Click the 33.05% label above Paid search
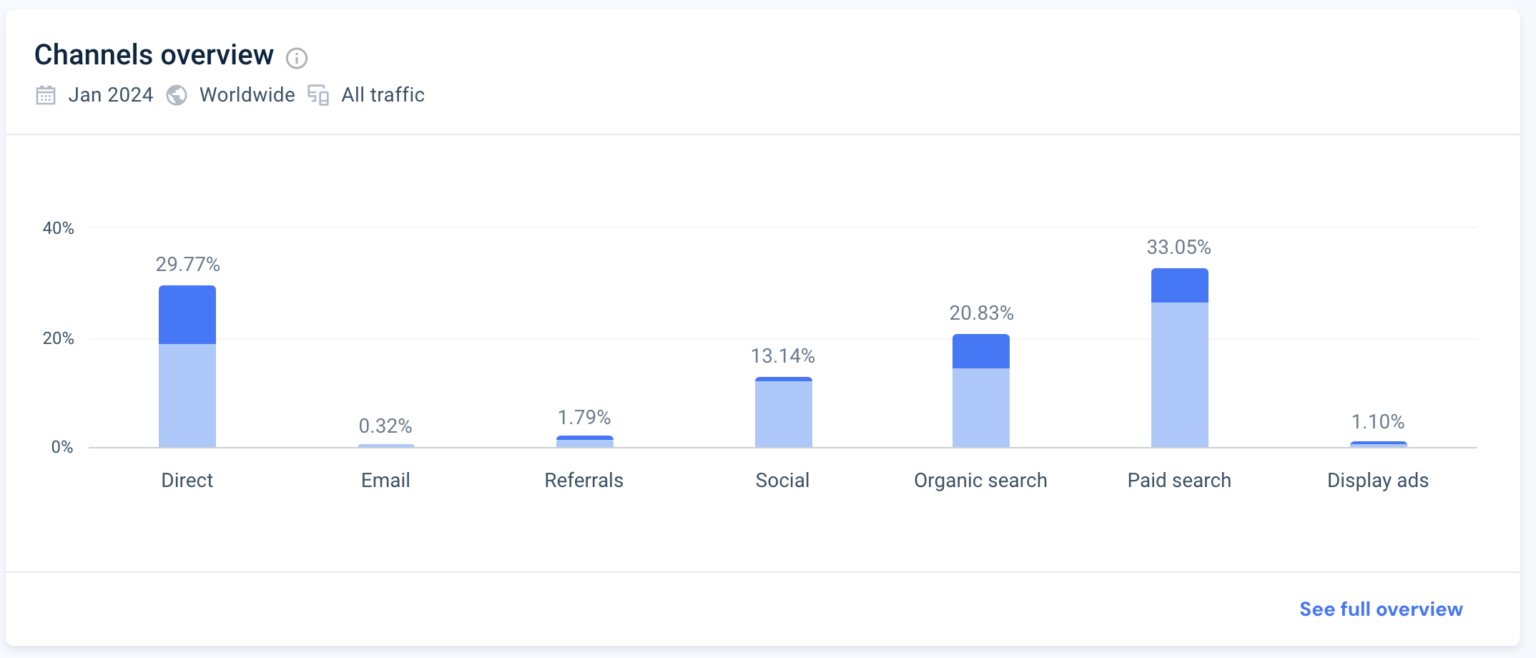The height and width of the screenshot is (658, 1536). tap(1180, 247)
